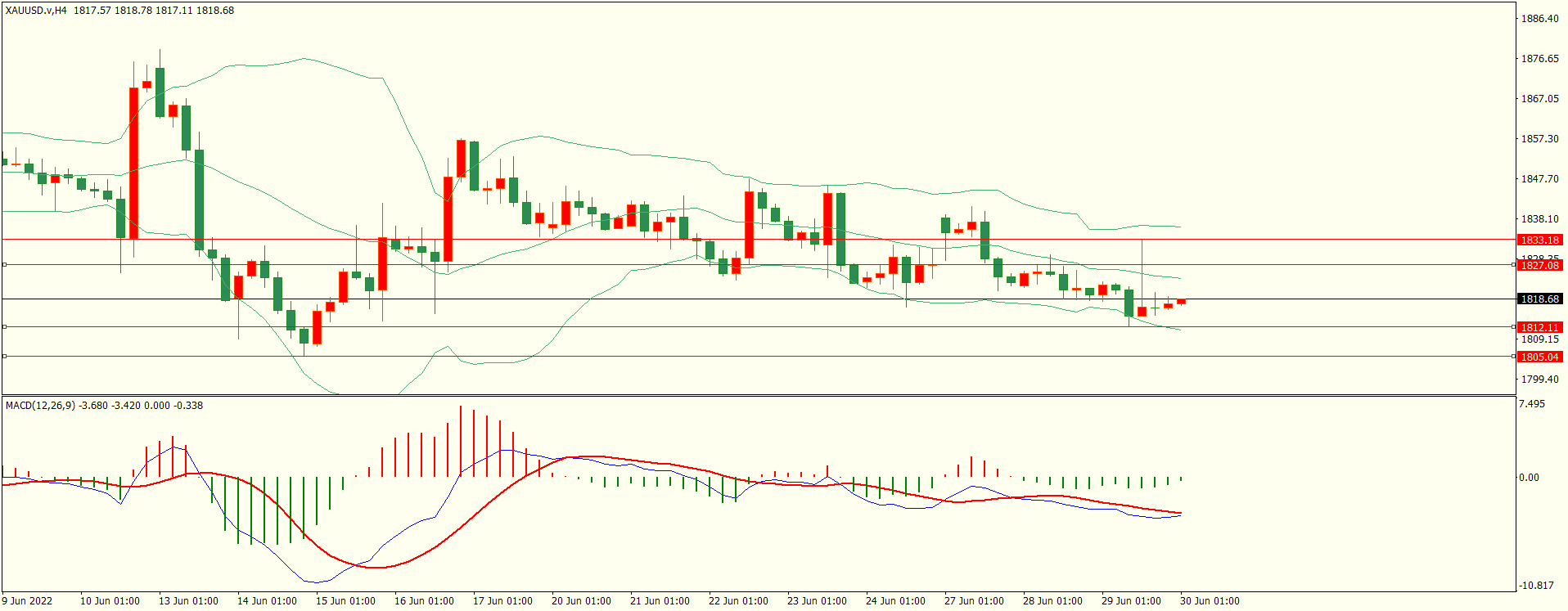The width and height of the screenshot is (1568, 611).
Task: Select the 1812.11 price level tag
Action: tap(1539, 328)
